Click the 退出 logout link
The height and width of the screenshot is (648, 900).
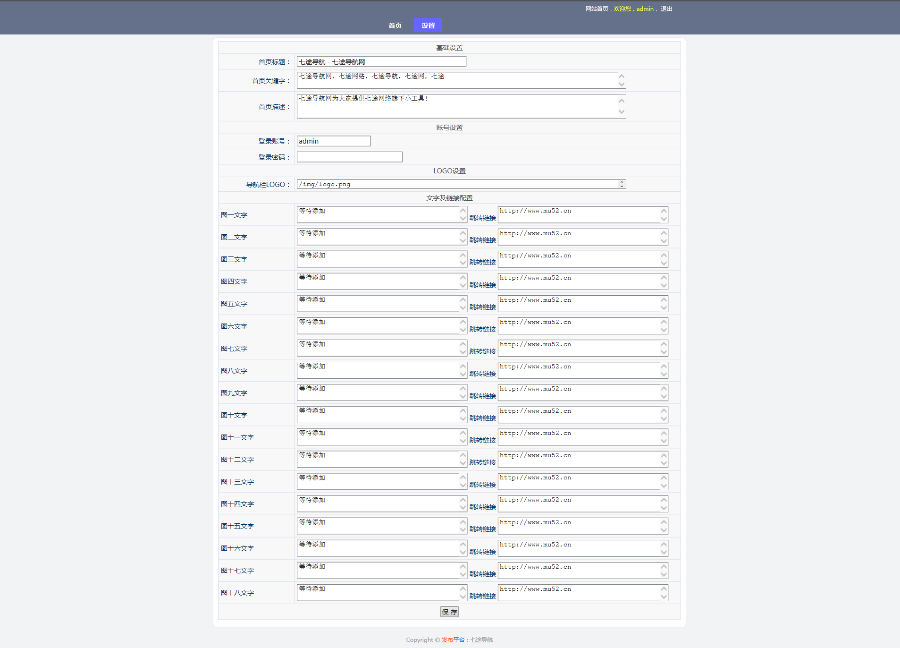coord(667,8)
